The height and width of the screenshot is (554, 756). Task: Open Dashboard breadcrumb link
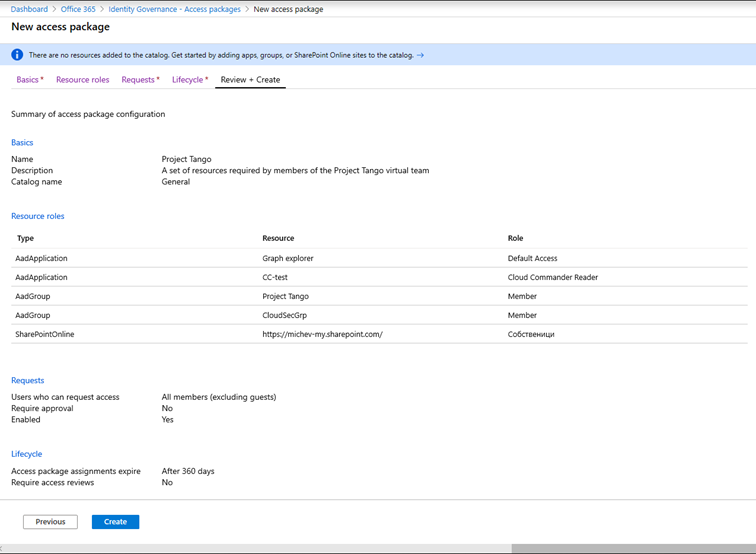click(29, 9)
